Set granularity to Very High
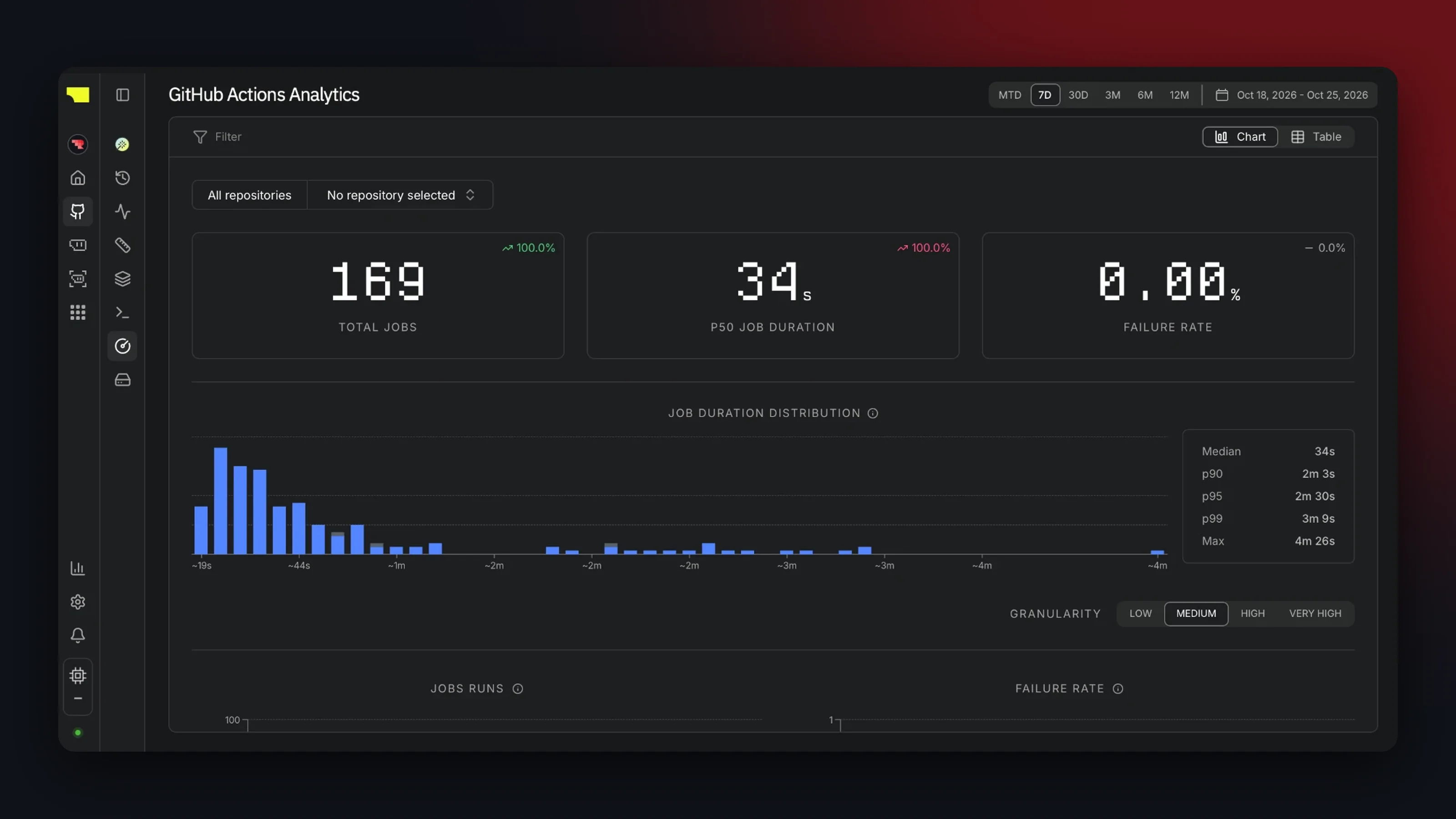Viewport: 1456px width, 819px height. 1314,613
